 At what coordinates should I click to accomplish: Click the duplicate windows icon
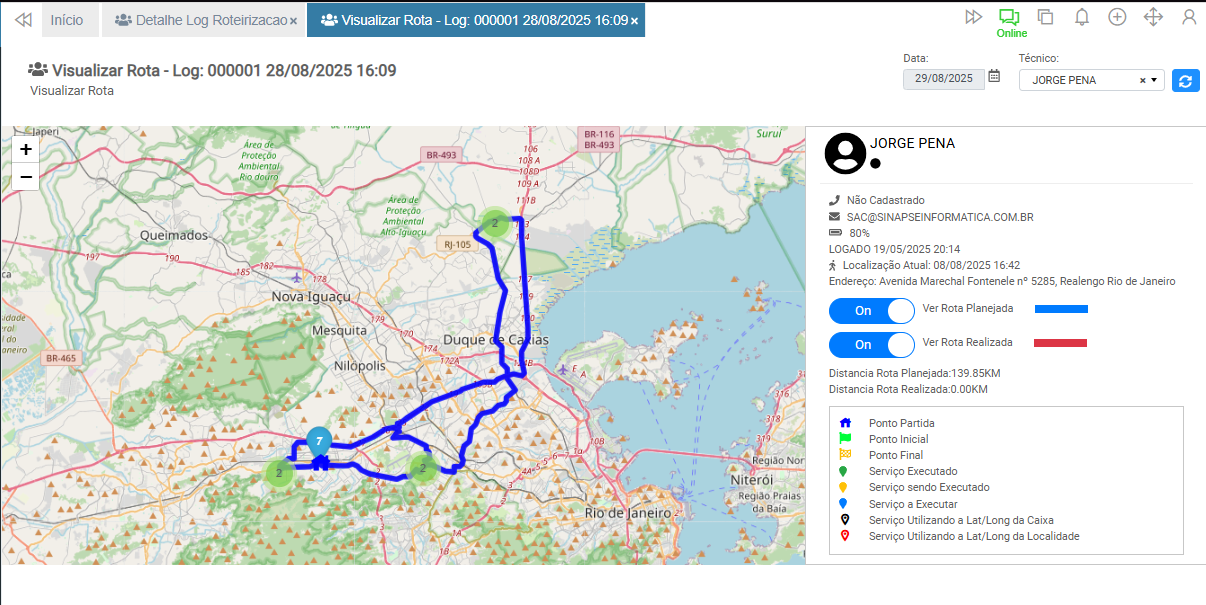pyautogui.click(x=1045, y=17)
